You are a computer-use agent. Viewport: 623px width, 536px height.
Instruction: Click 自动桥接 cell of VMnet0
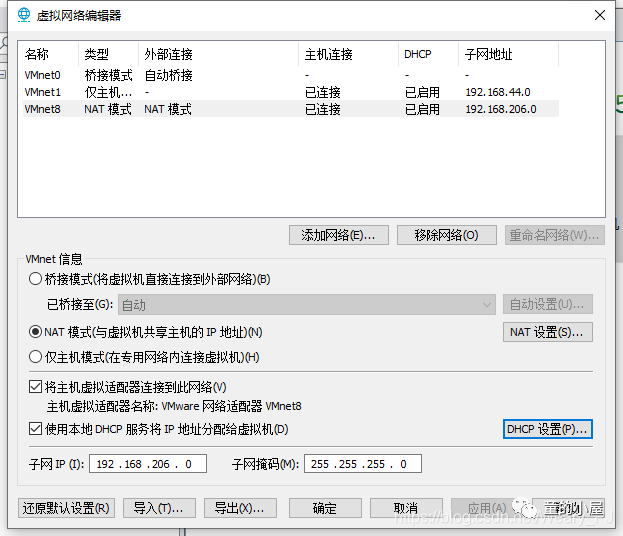168,75
